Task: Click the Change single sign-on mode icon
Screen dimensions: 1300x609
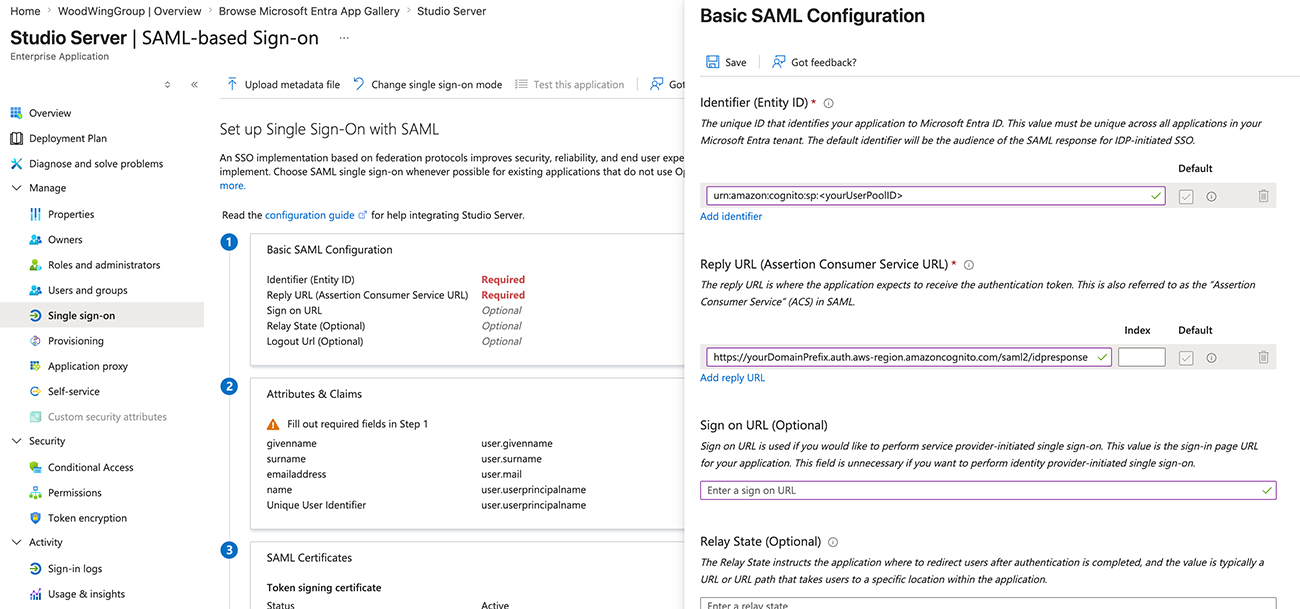Action: pyautogui.click(x=359, y=84)
